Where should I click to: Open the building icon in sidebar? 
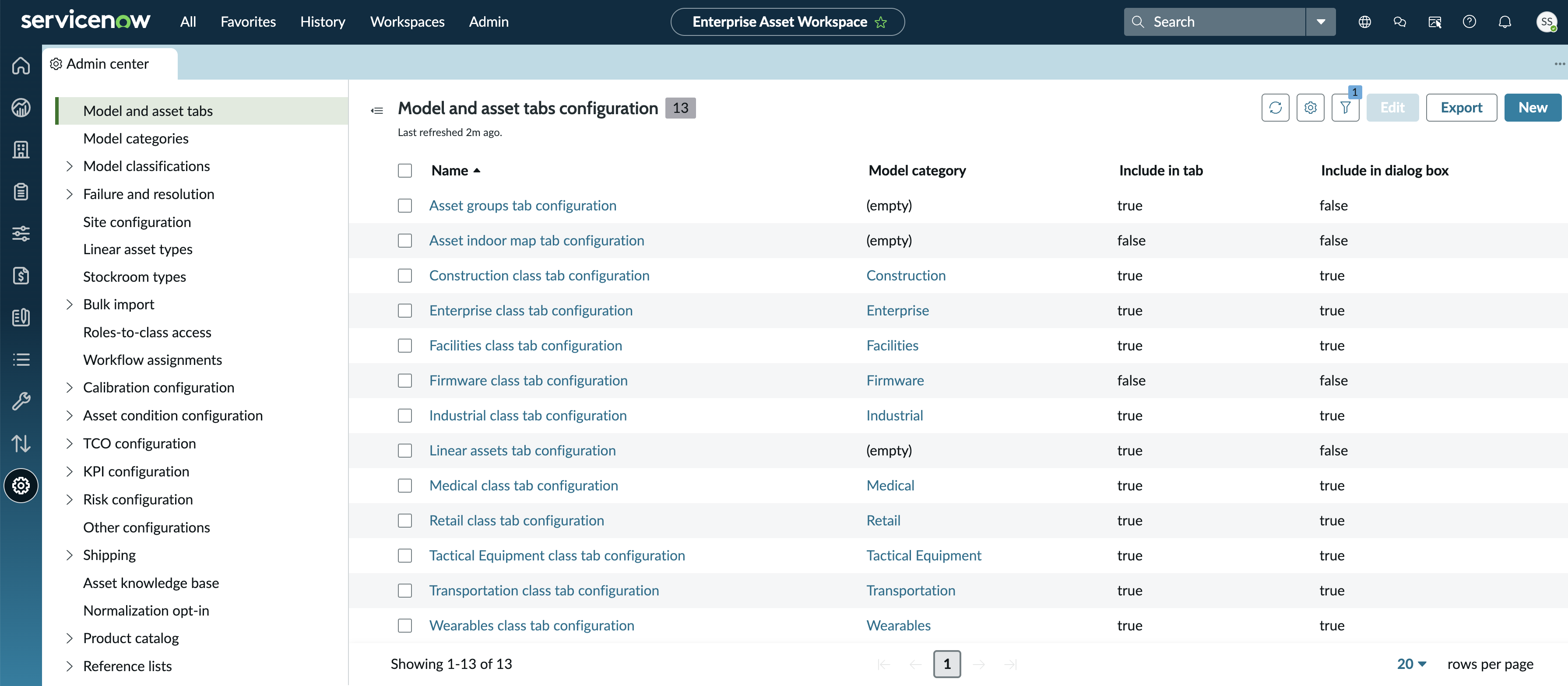[x=21, y=150]
